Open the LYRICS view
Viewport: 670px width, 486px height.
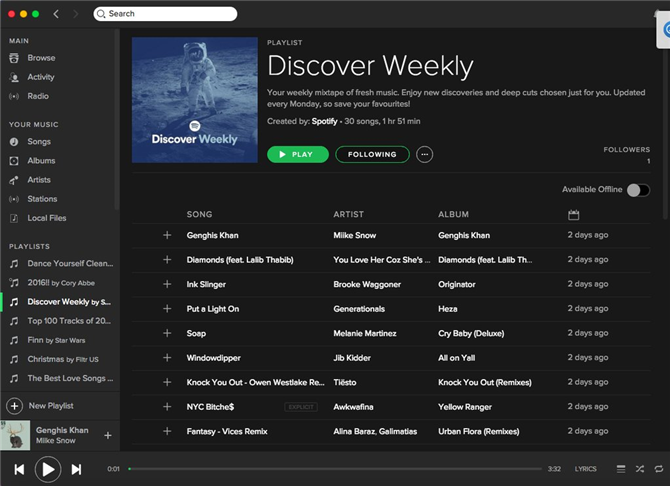tap(585, 469)
